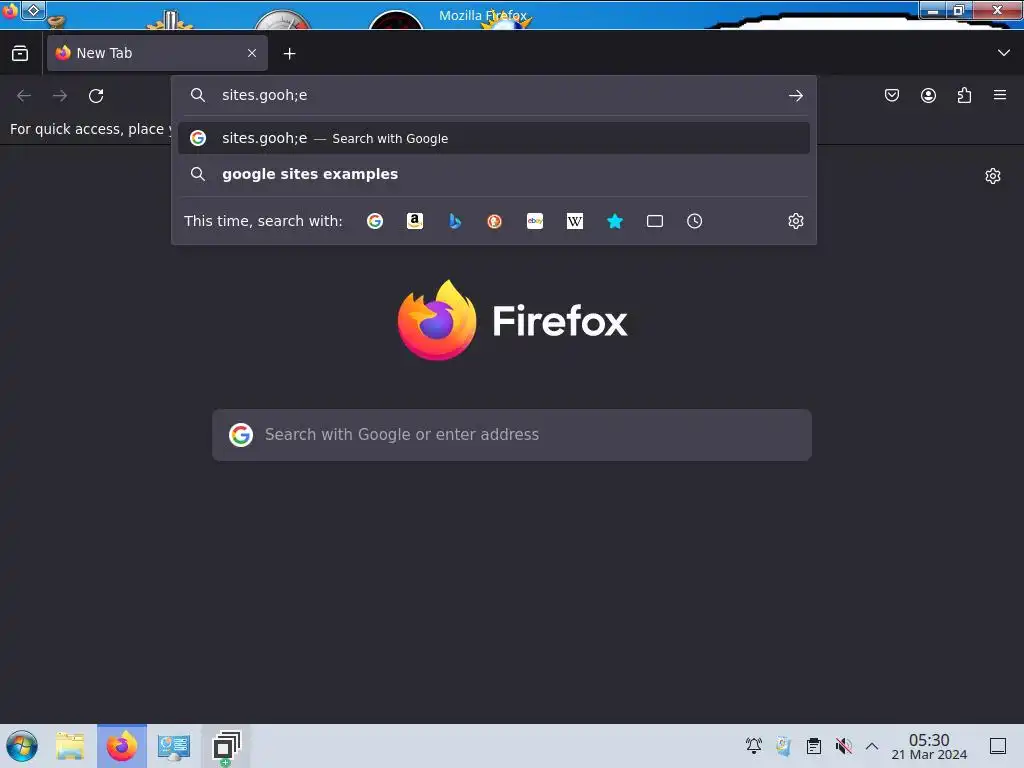Reload the current page
The width and height of the screenshot is (1024, 768).
click(x=96, y=96)
